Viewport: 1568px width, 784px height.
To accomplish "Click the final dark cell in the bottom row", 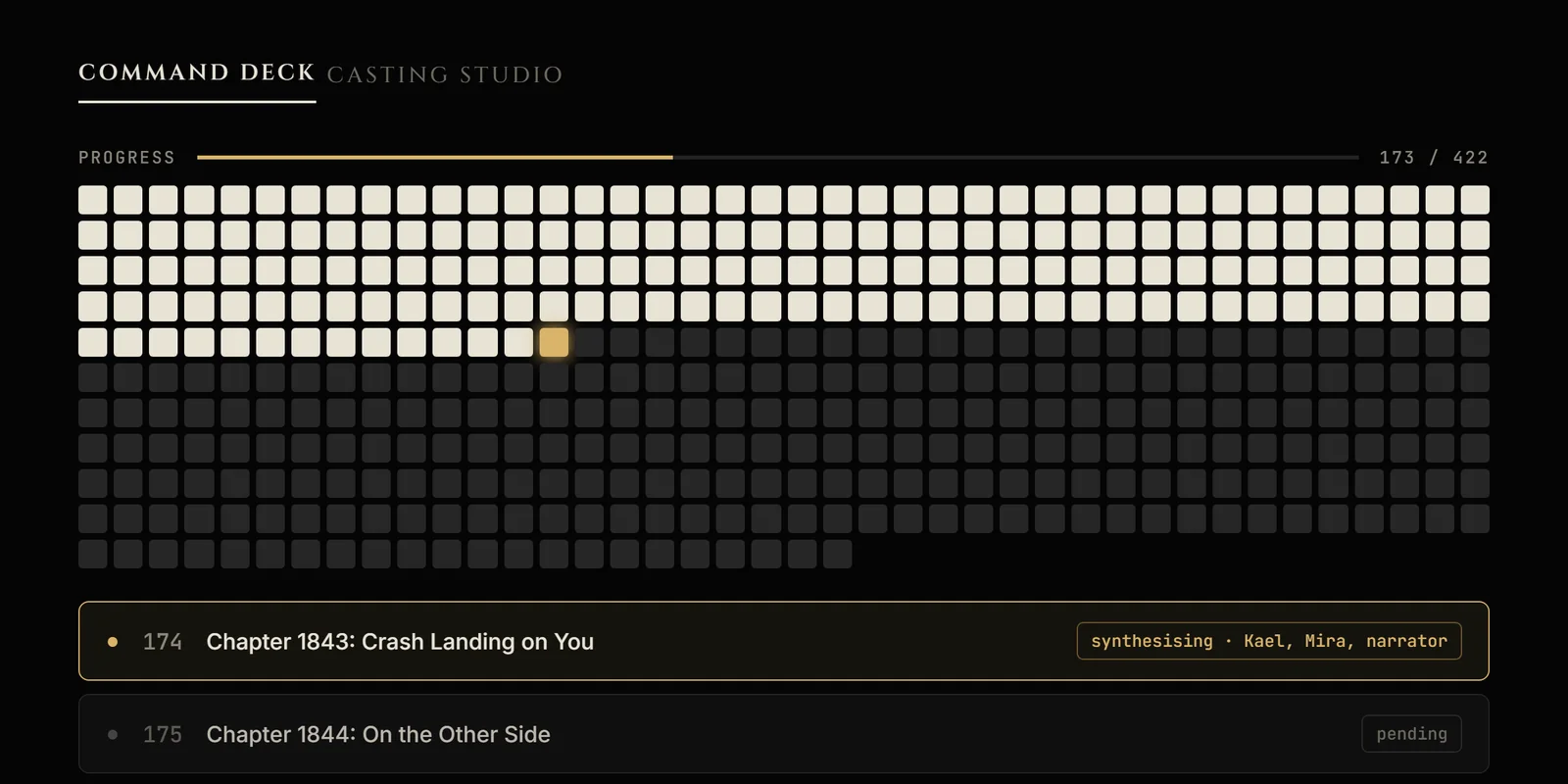I will coord(838,554).
